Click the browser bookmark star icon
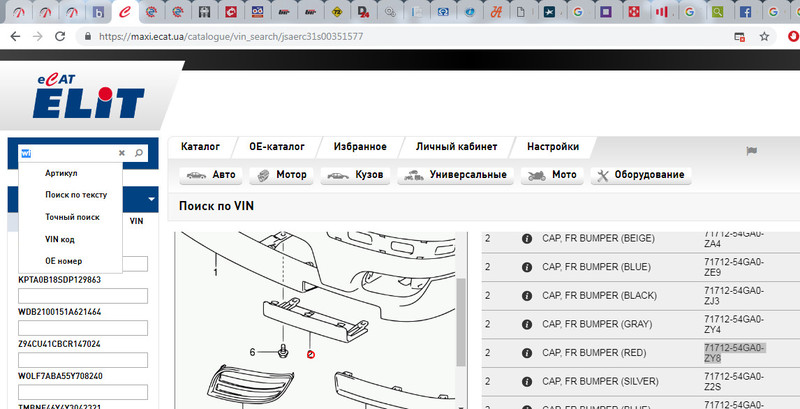Screen dimensions: 800x409 click(x=764, y=36)
